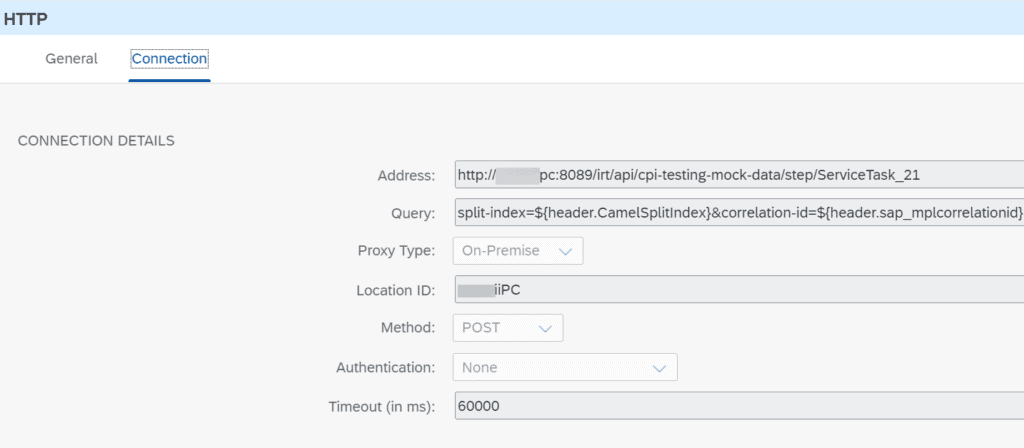Viewport: 1024px width, 448px height.
Task: Open the Authentication dropdown
Action: coord(565,367)
